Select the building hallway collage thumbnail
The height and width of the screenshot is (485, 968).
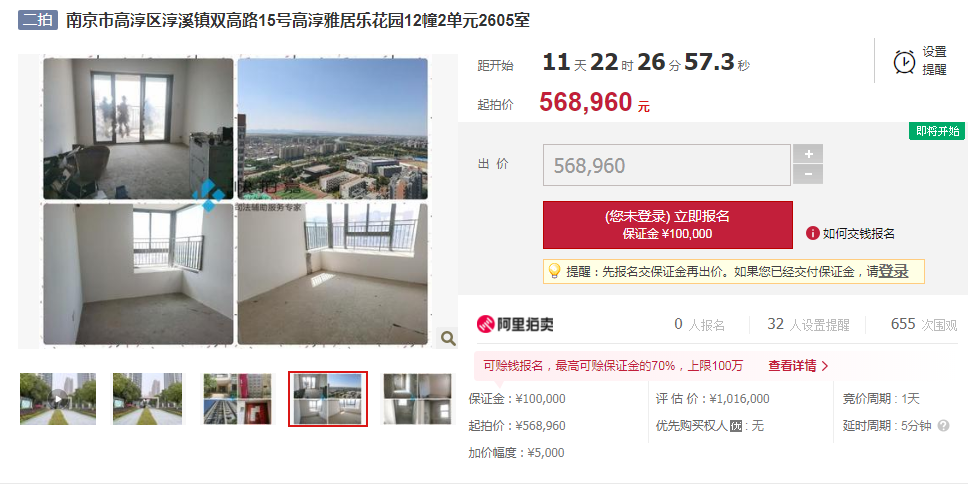point(238,399)
